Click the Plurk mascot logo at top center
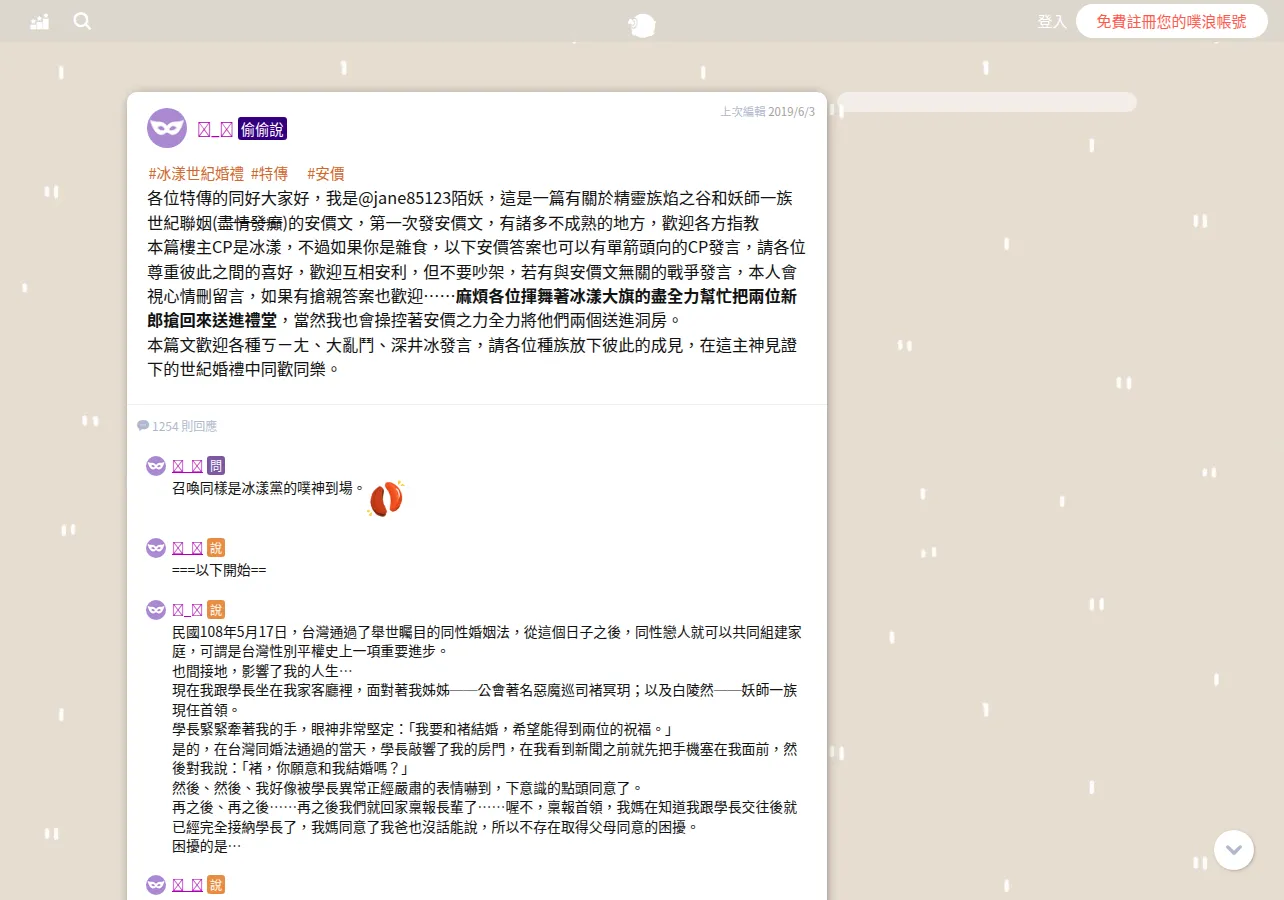1284x900 pixels. [x=642, y=25]
